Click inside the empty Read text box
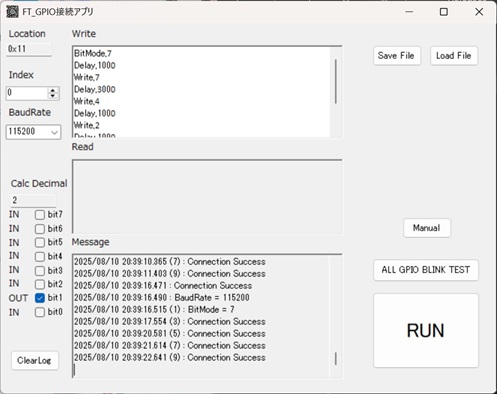The height and width of the screenshot is (394, 497). tap(207, 197)
